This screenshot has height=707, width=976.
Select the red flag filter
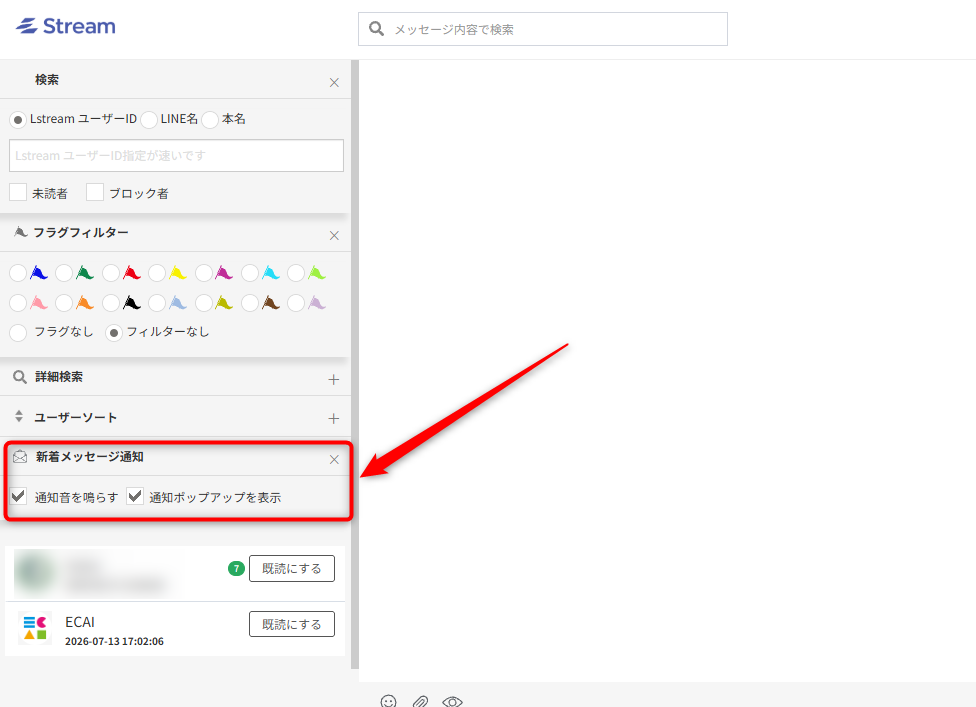111,273
